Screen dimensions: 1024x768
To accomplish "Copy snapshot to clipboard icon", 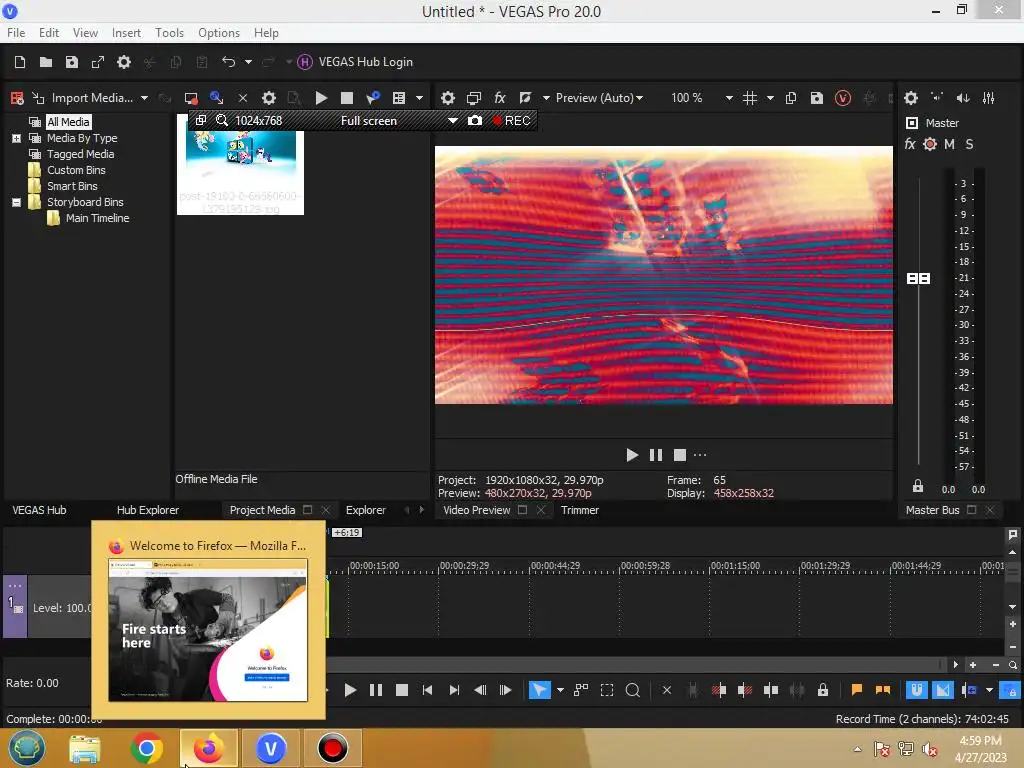I will [x=791, y=98].
